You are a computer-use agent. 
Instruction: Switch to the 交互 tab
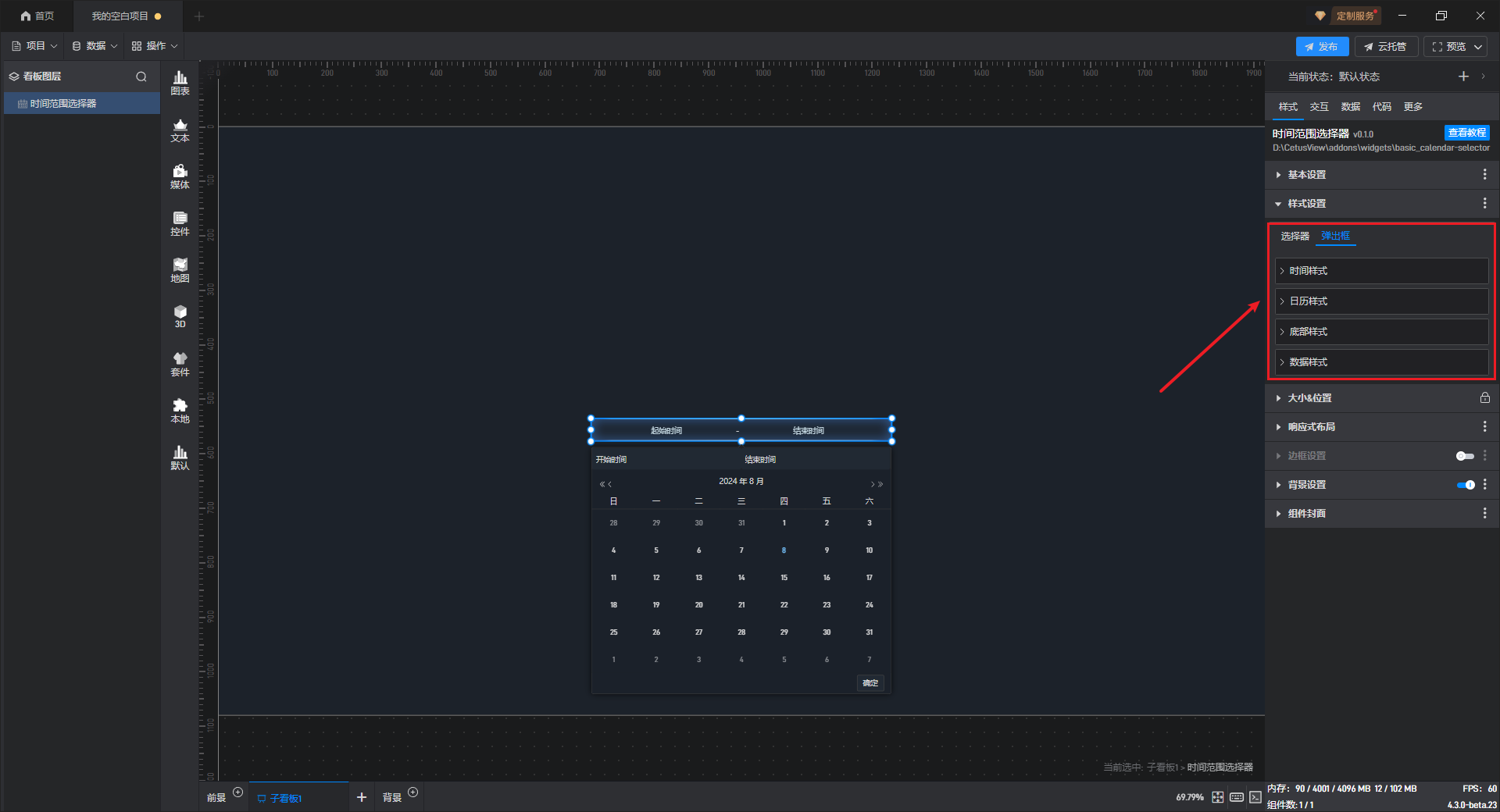pos(1320,107)
